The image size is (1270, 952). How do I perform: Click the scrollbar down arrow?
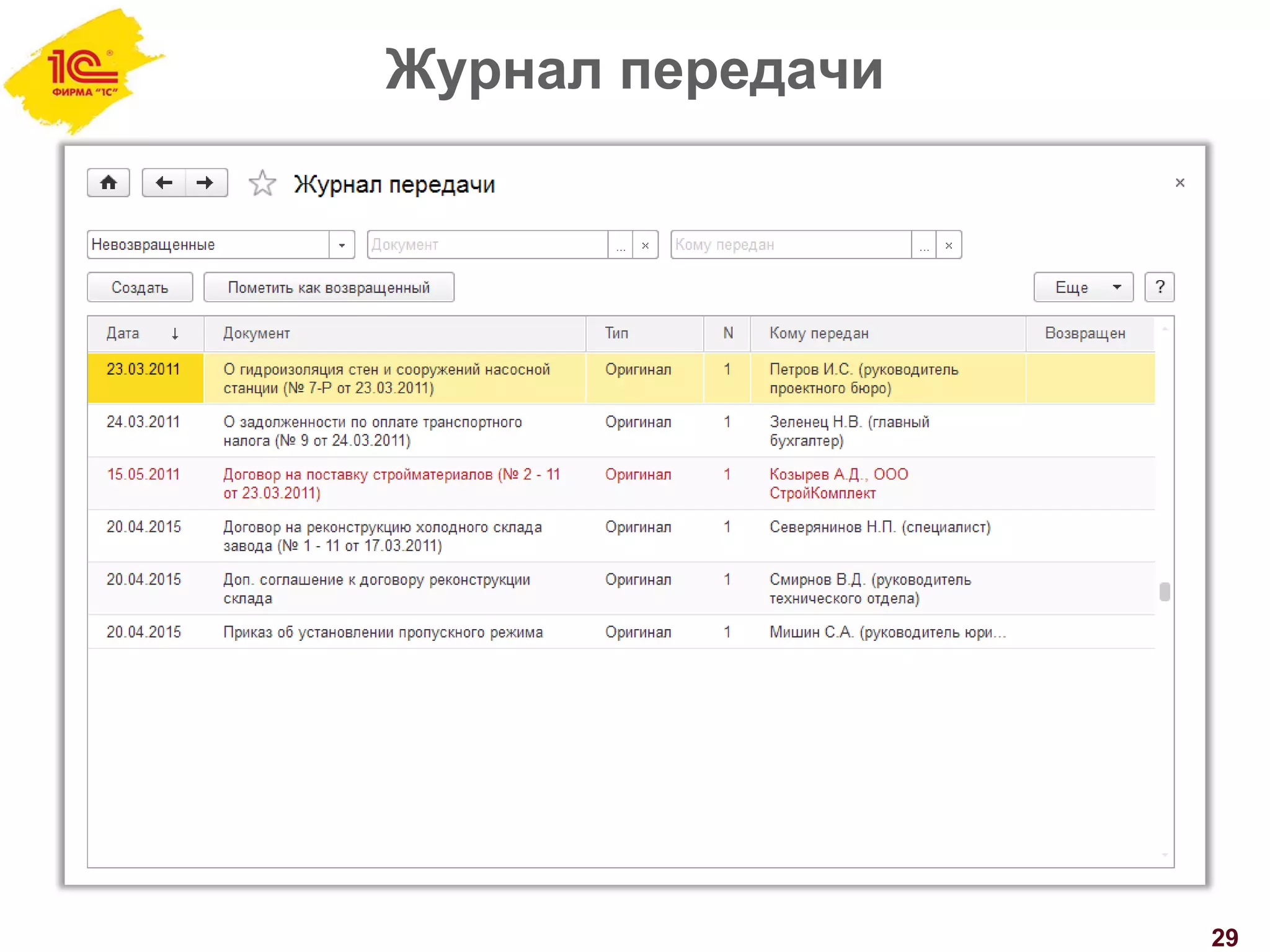click(1165, 855)
